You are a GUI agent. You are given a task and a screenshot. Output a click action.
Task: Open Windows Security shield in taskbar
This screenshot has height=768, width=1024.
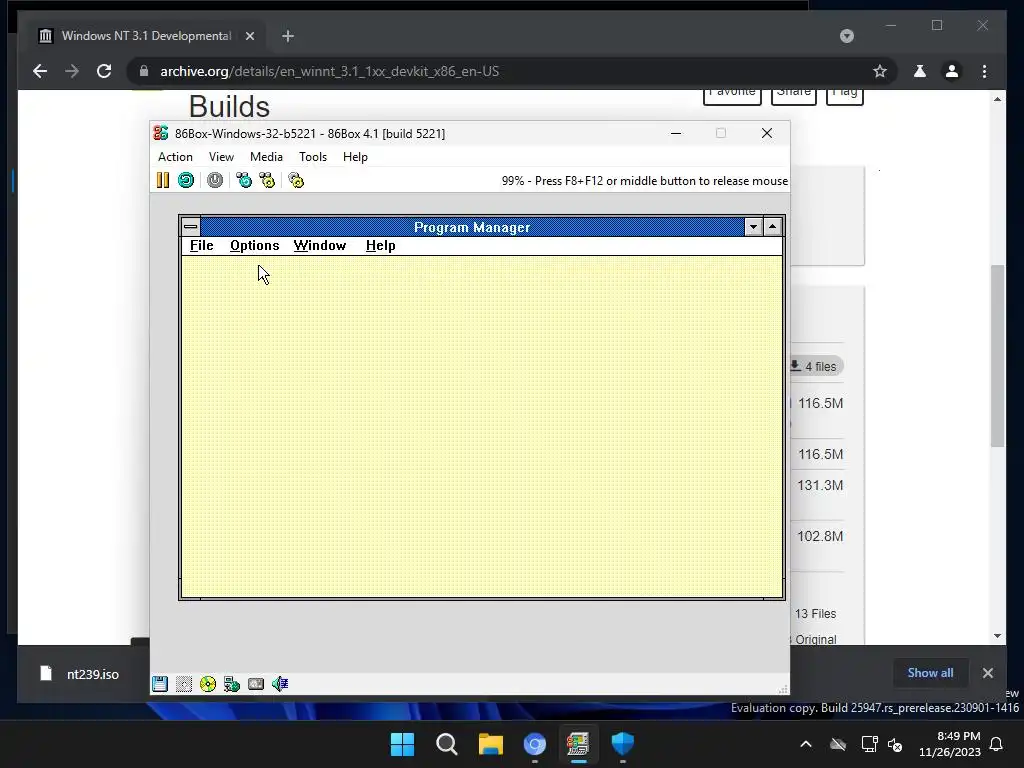(x=622, y=744)
